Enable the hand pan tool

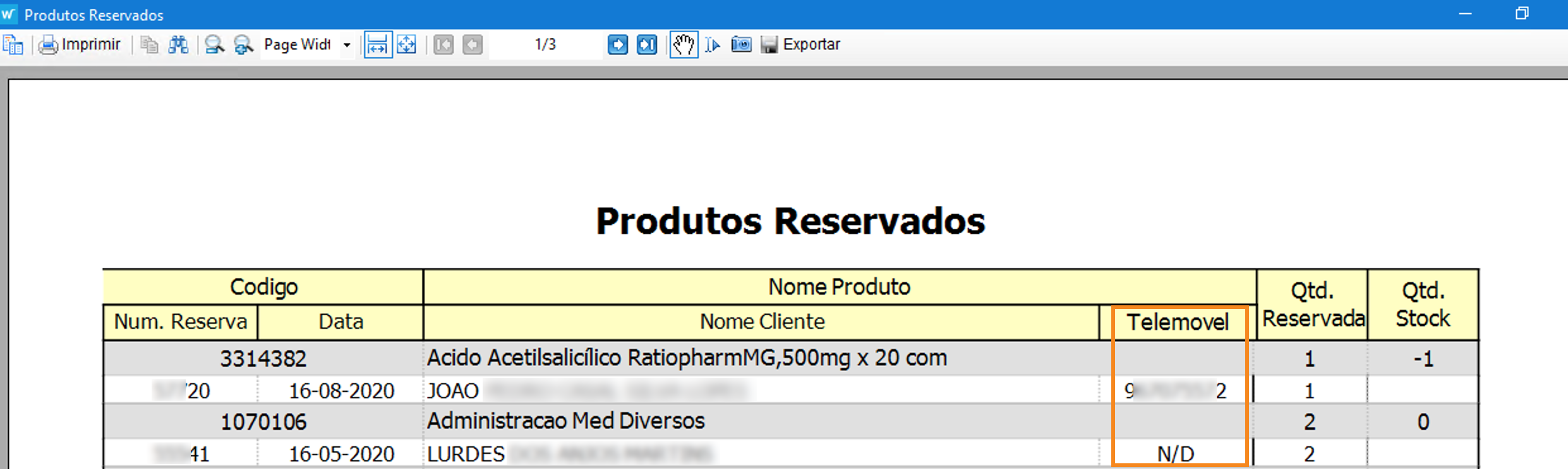coord(684,45)
